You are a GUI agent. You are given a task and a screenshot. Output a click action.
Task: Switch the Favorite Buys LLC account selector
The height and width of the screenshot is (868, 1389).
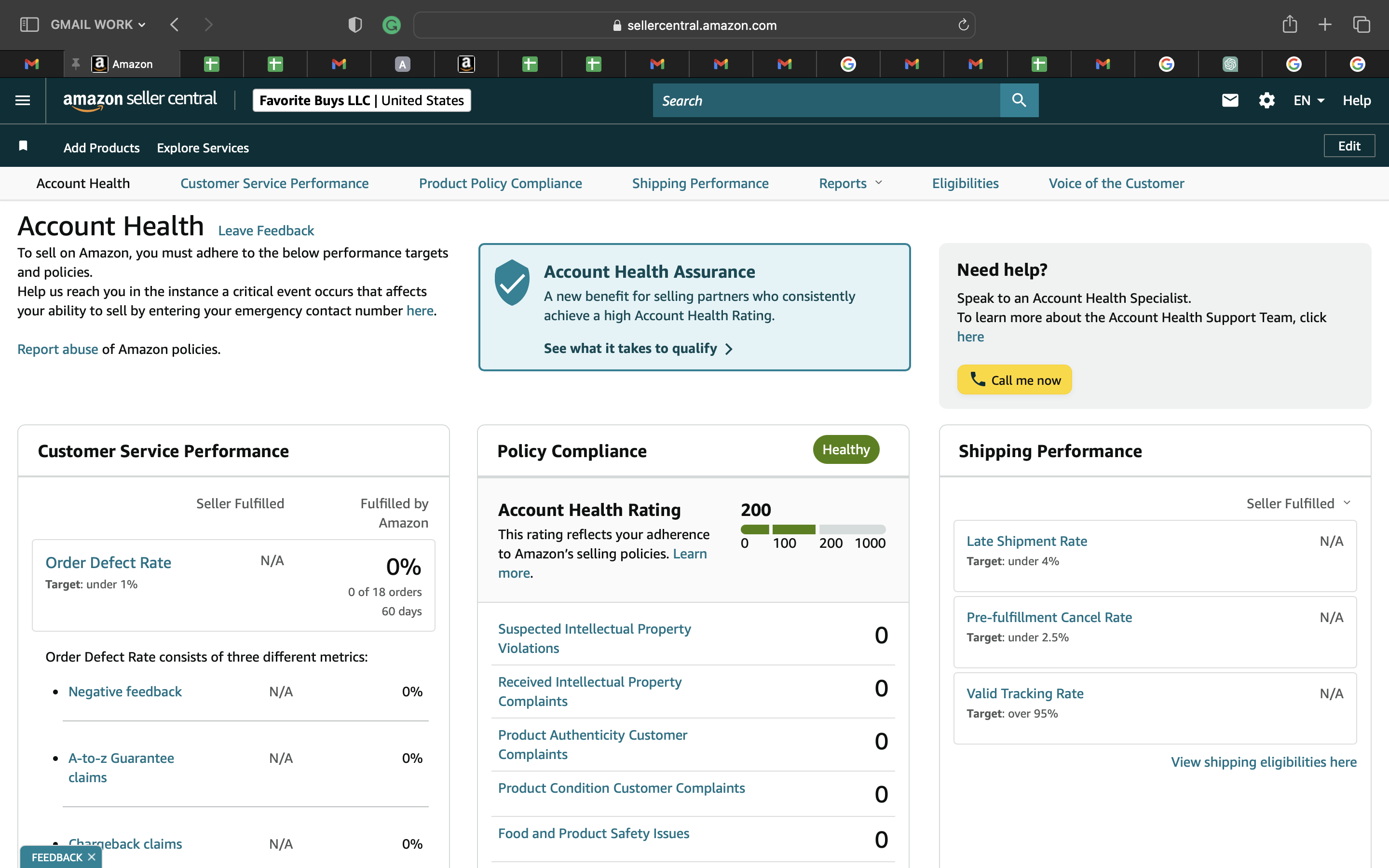coord(362,100)
